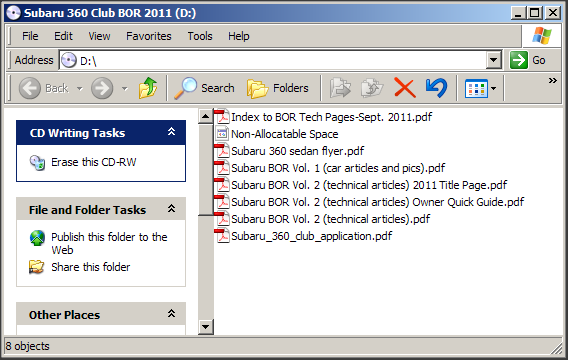This screenshot has height=360, width=568.
Task: Open the Help menu
Action: pos(238,36)
